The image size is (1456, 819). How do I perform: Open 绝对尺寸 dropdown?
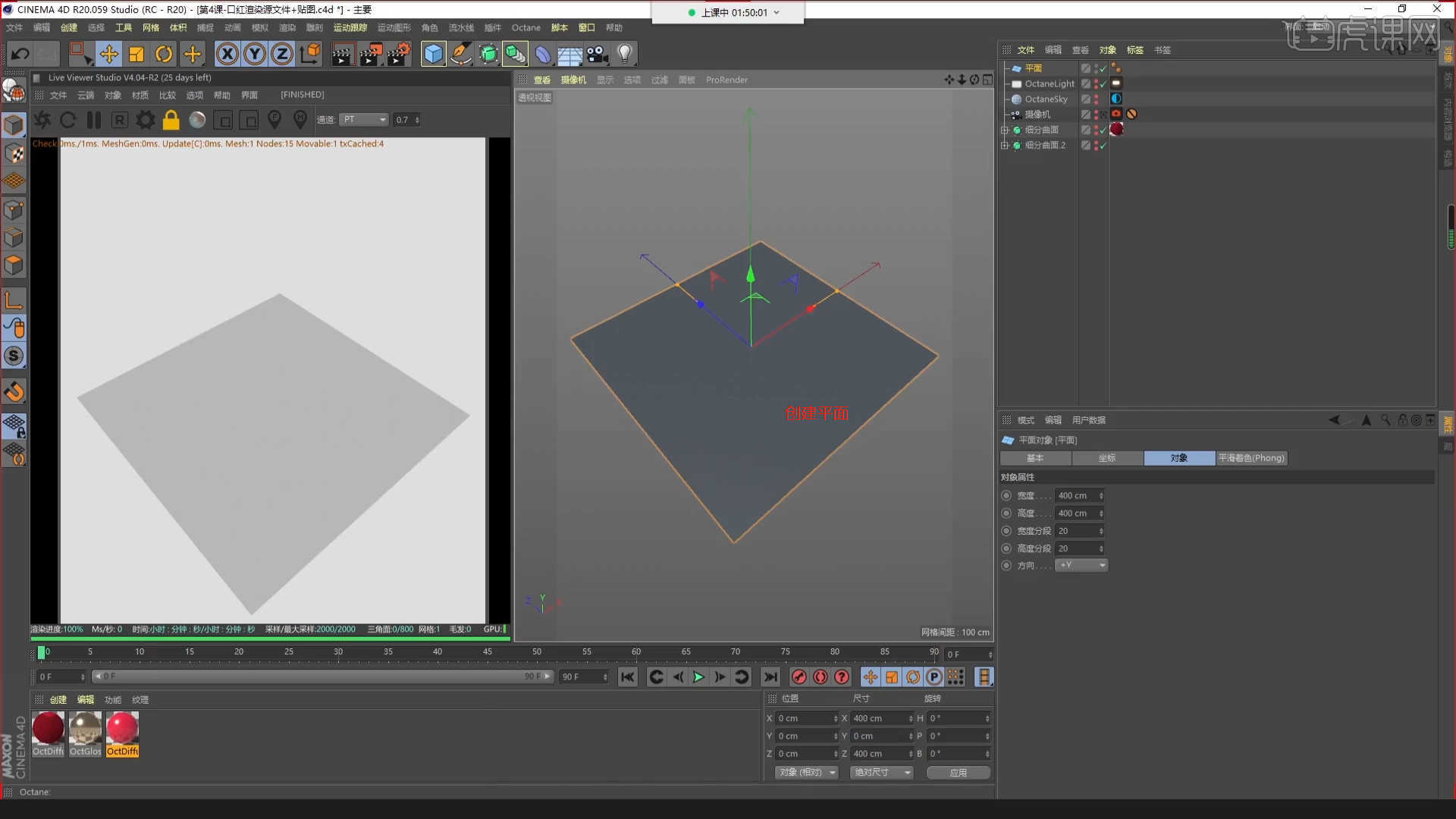coord(882,773)
